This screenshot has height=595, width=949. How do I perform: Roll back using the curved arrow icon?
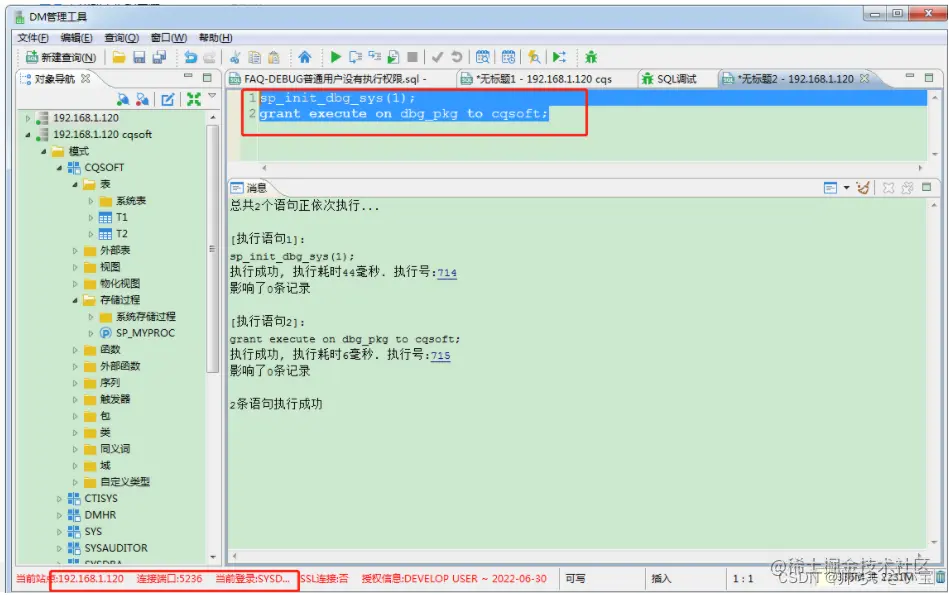tap(457, 58)
